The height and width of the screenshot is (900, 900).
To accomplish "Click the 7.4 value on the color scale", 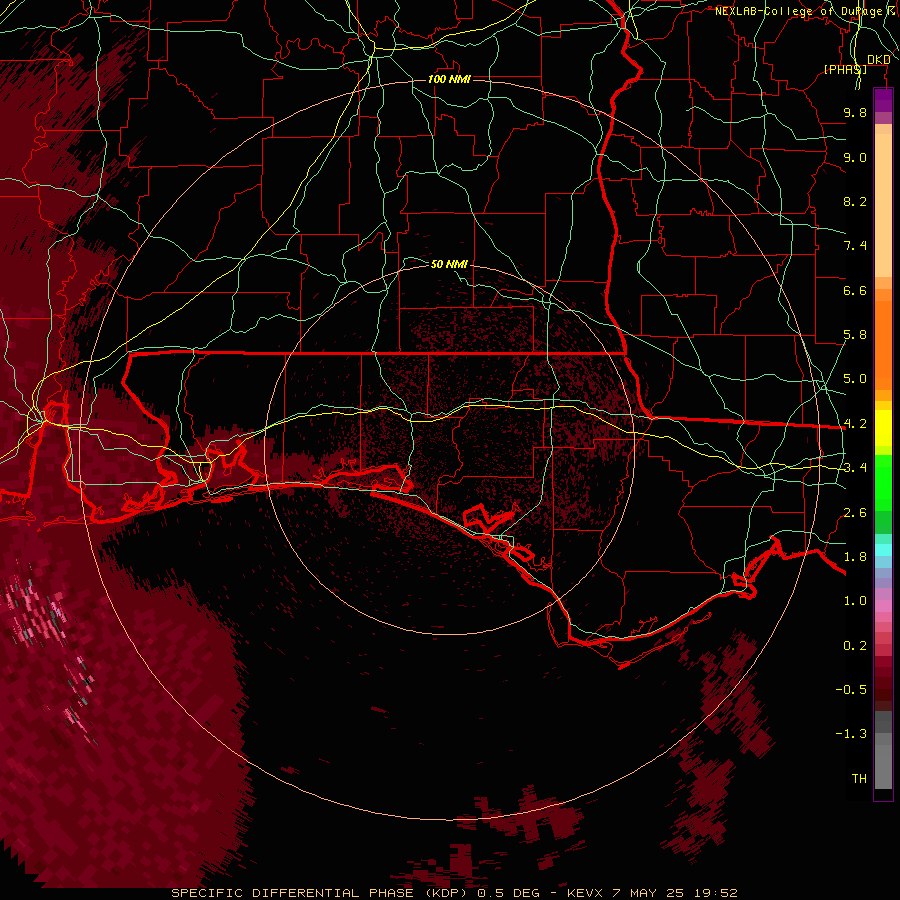I will point(855,246).
